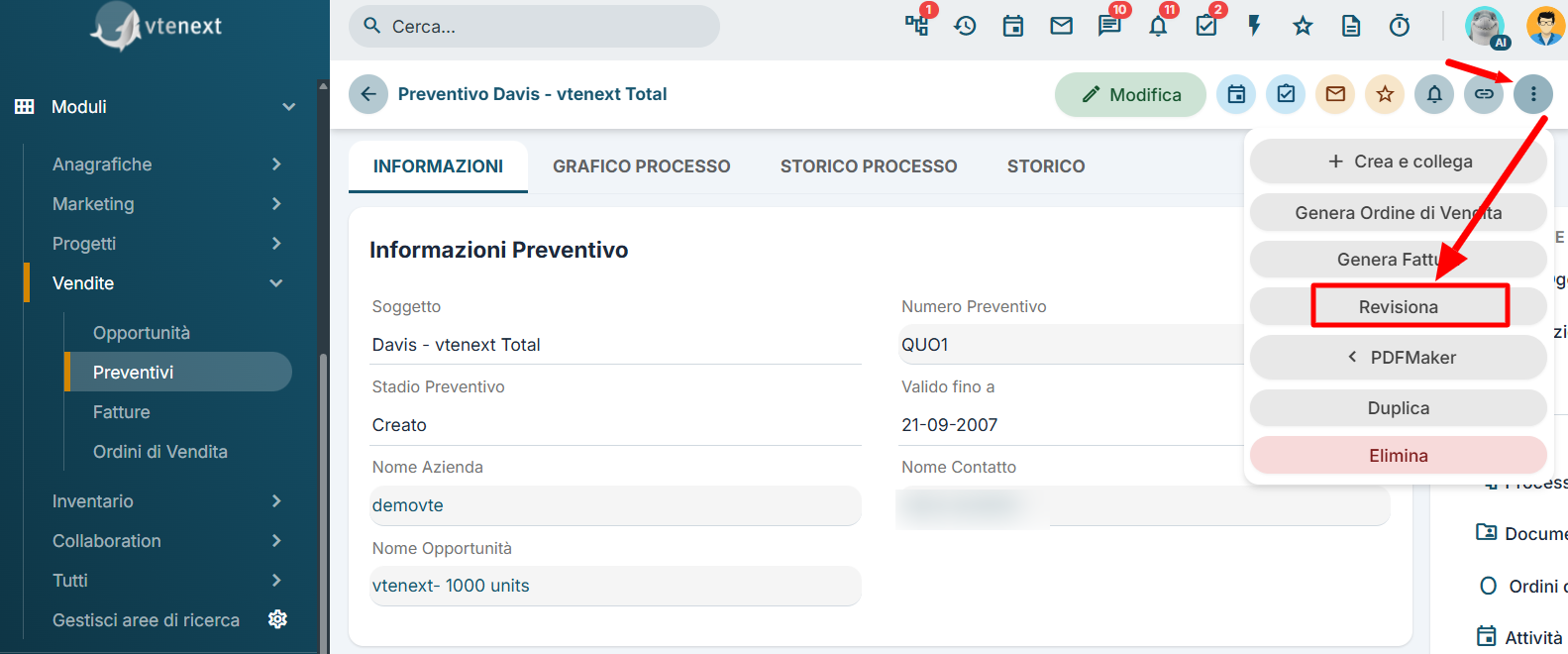
Task: Click the Cerca search field
Action: pos(534,27)
